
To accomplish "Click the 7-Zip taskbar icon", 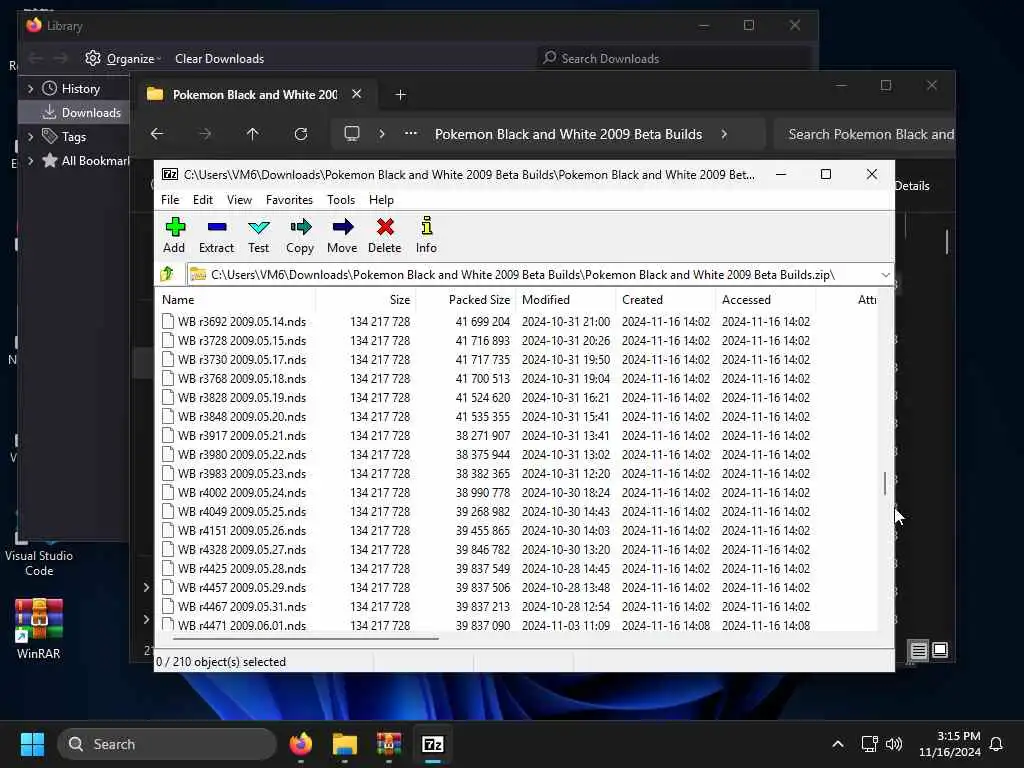I will click(433, 744).
